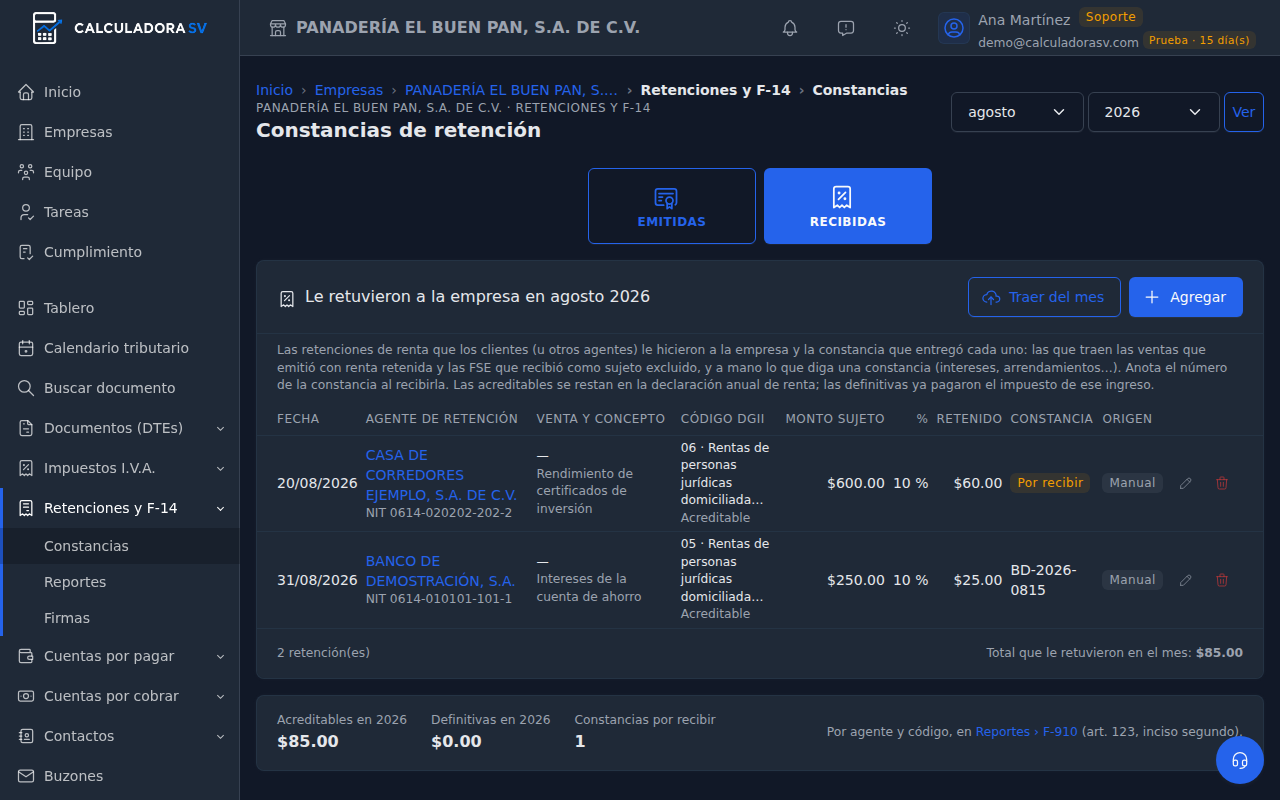
Task: Open Tareas in sidebar
Action: [120, 212]
